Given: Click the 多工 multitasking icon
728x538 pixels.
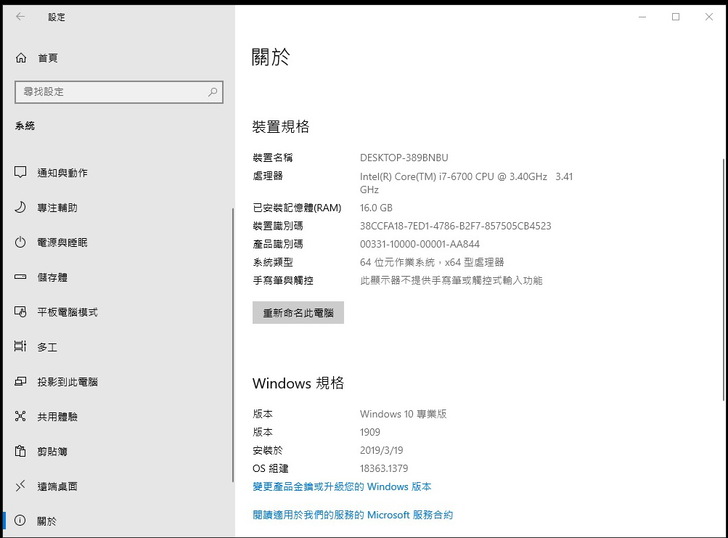Looking at the screenshot, I should pos(21,347).
